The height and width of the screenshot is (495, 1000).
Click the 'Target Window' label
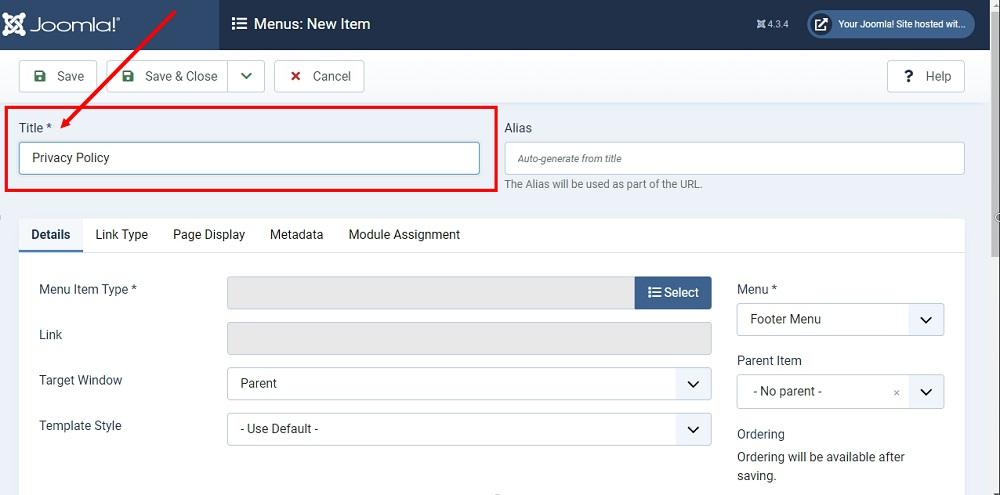(x=80, y=380)
